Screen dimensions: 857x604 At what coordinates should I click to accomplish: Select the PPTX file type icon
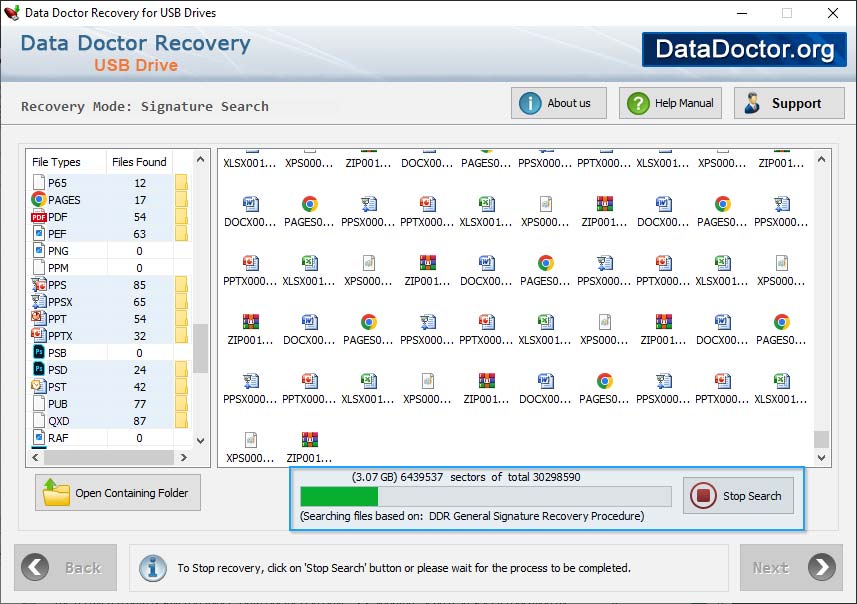click(39, 336)
